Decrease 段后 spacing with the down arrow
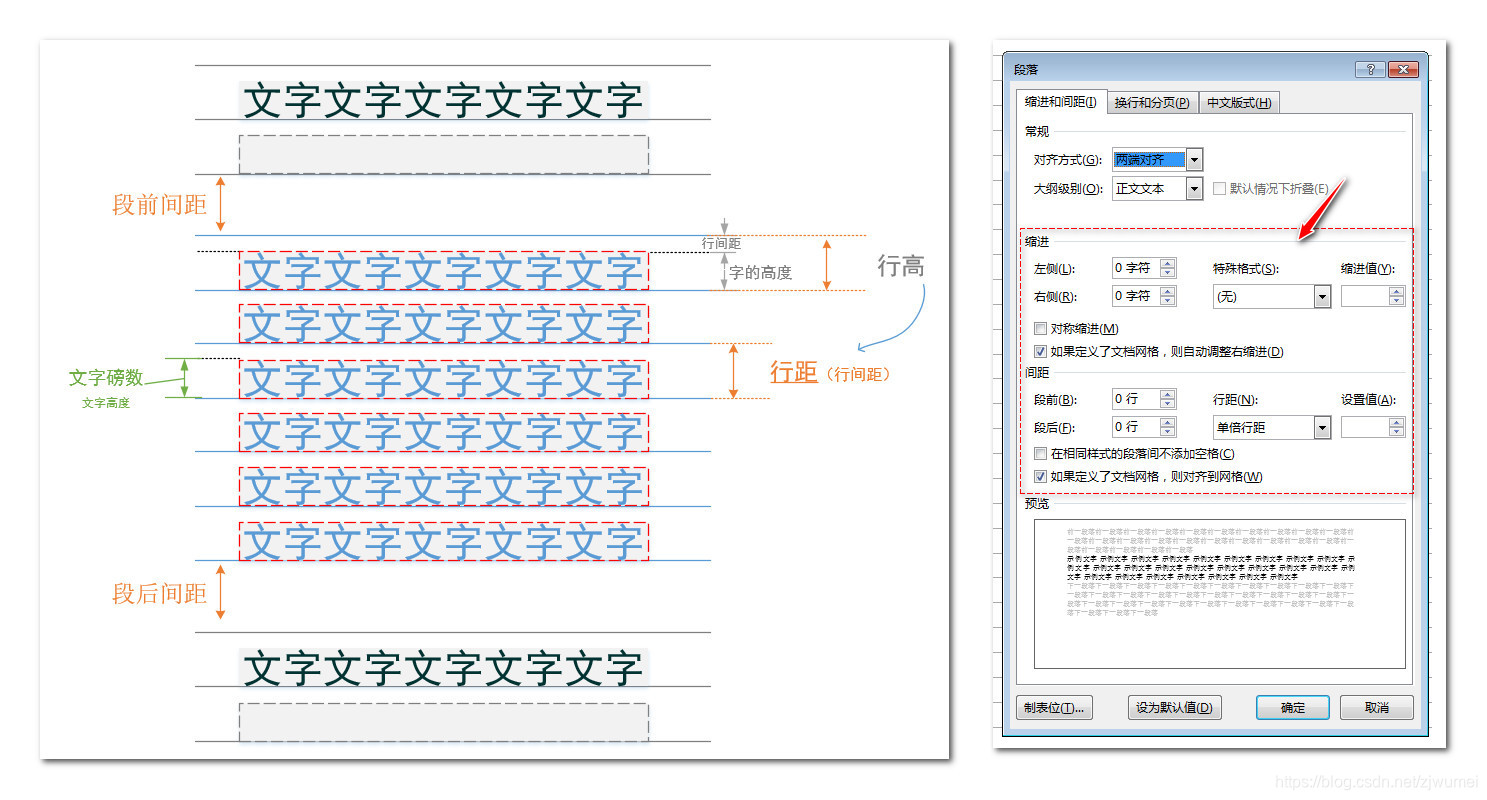The height and width of the screenshot is (800, 1487). [x=1168, y=432]
